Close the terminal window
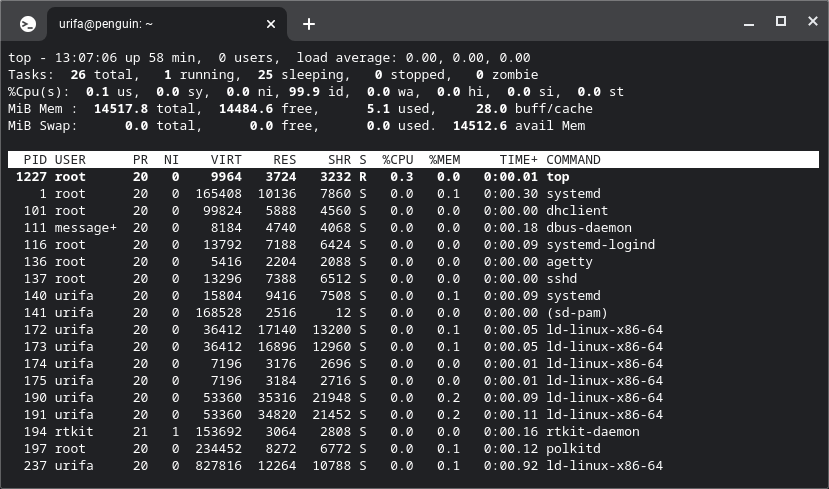The width and height of the screenshot is (829, 489). pyautogui.click(x=810, y=21)
